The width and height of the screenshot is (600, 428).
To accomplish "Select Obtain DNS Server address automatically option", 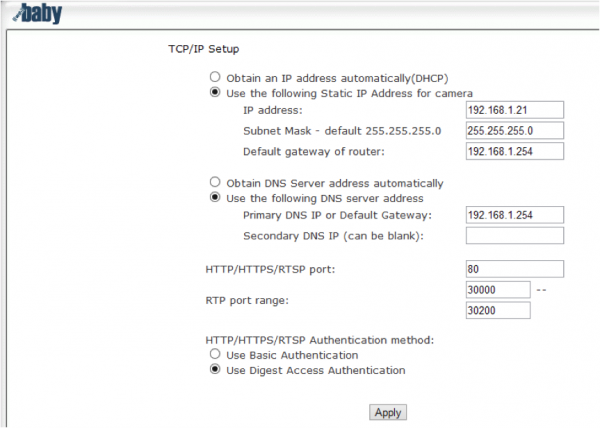I will (215, 182).
